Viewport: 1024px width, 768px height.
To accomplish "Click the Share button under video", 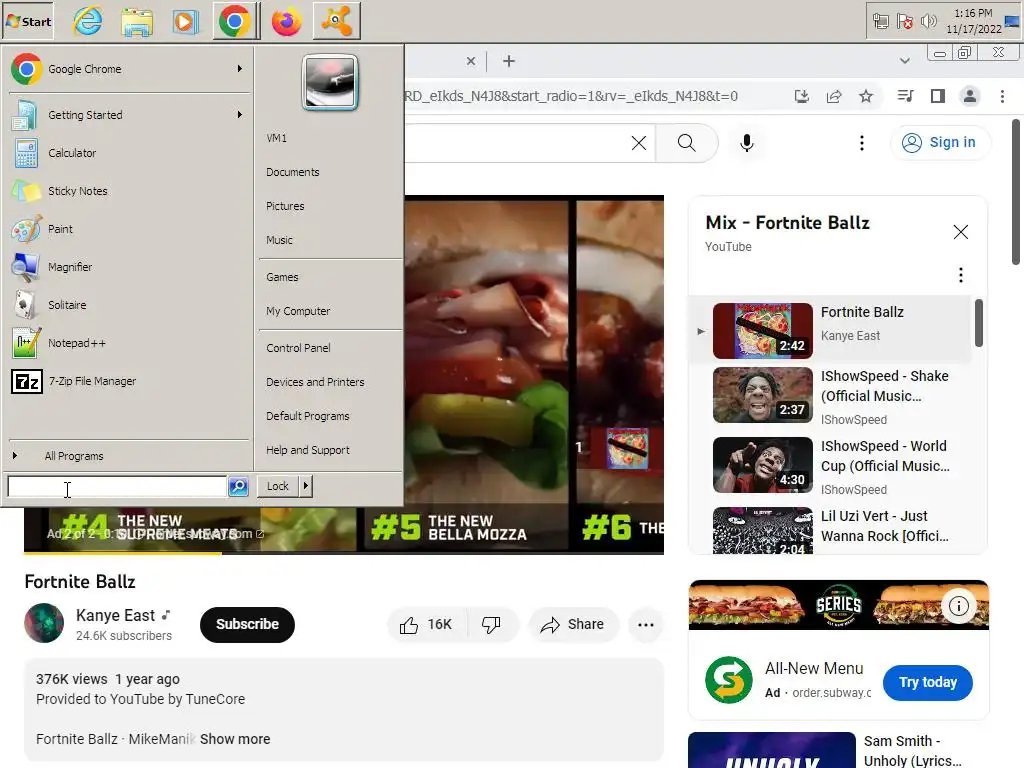I will coord(573,625).
